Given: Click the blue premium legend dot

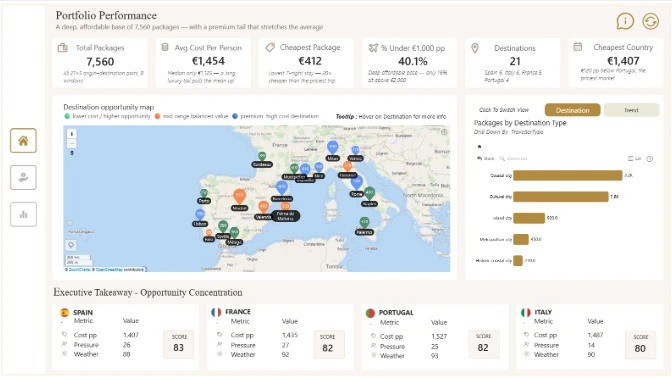Looking at the screenshot, I should 235,116.
